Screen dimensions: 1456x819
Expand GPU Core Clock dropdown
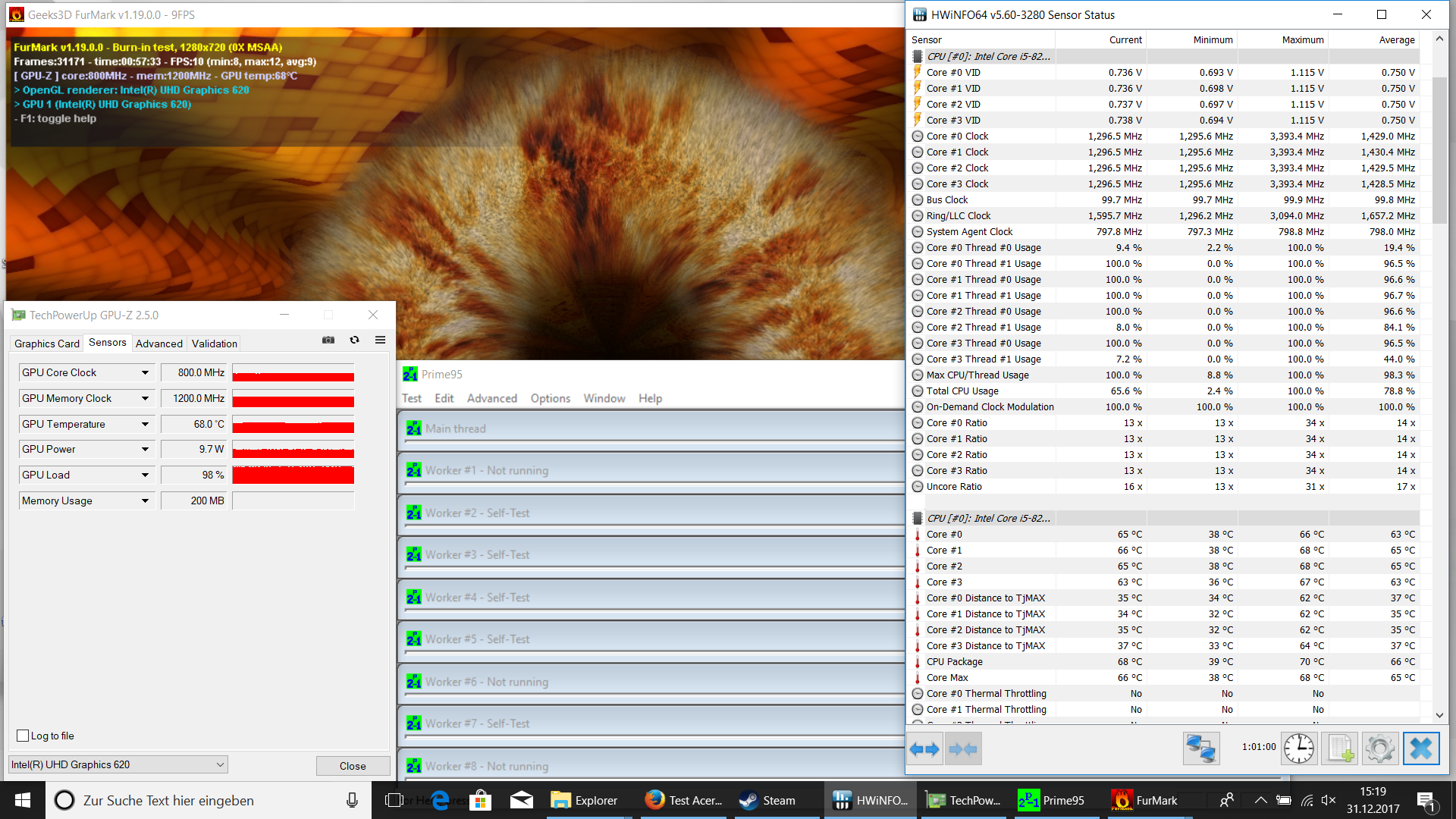pyautogui.click(x=145, y=373)
